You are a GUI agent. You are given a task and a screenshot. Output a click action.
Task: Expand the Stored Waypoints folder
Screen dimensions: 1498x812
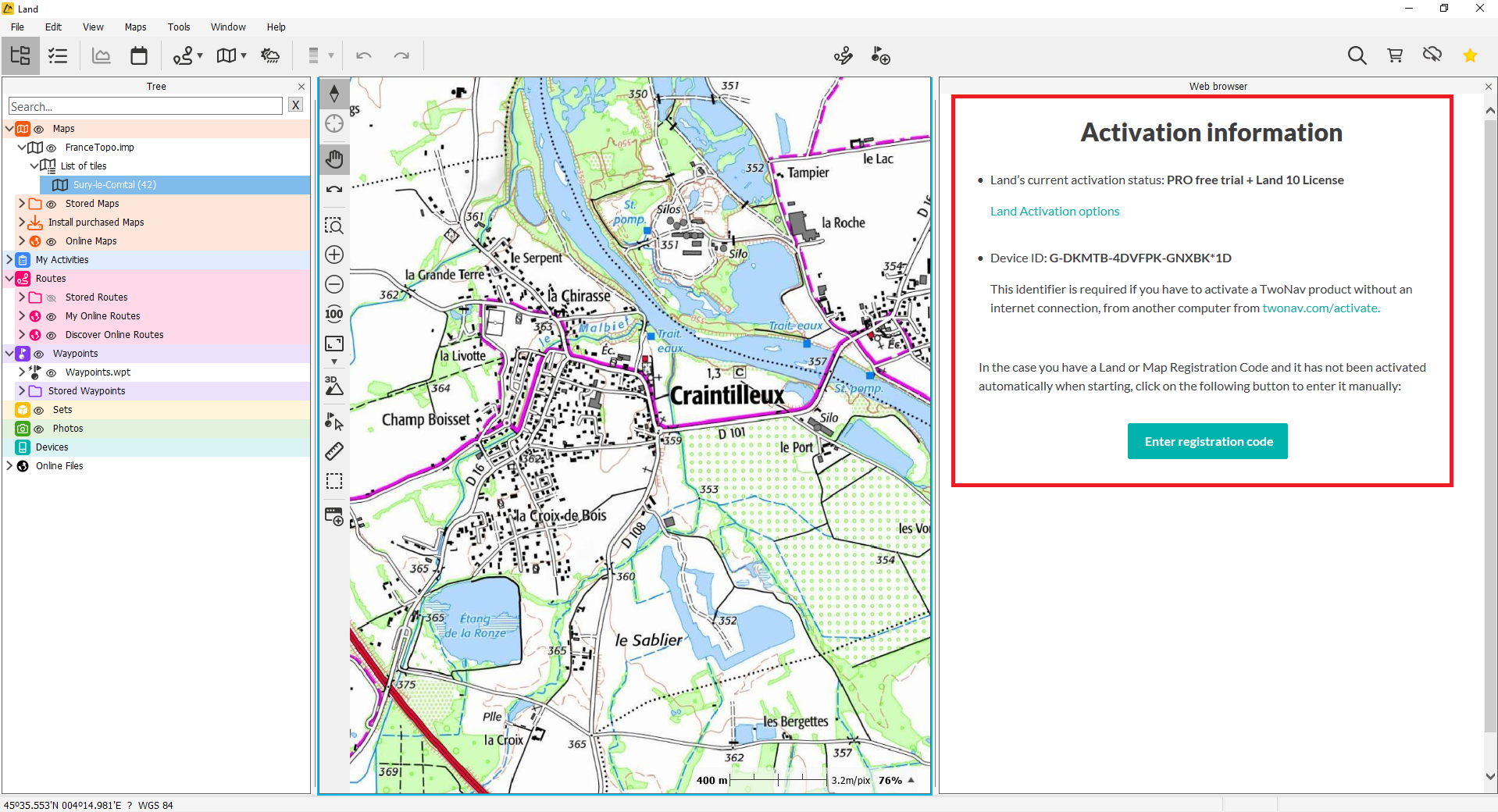click(x=22, y=390)
